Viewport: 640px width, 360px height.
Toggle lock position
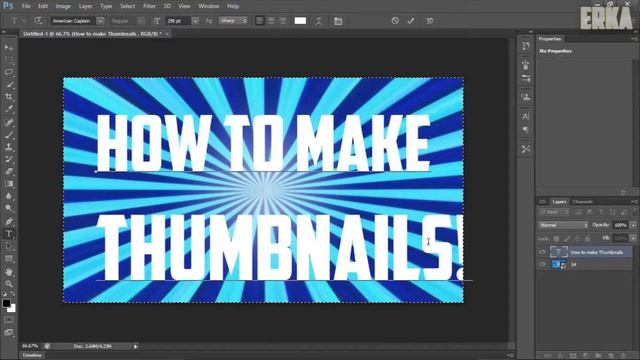(577, 238)
